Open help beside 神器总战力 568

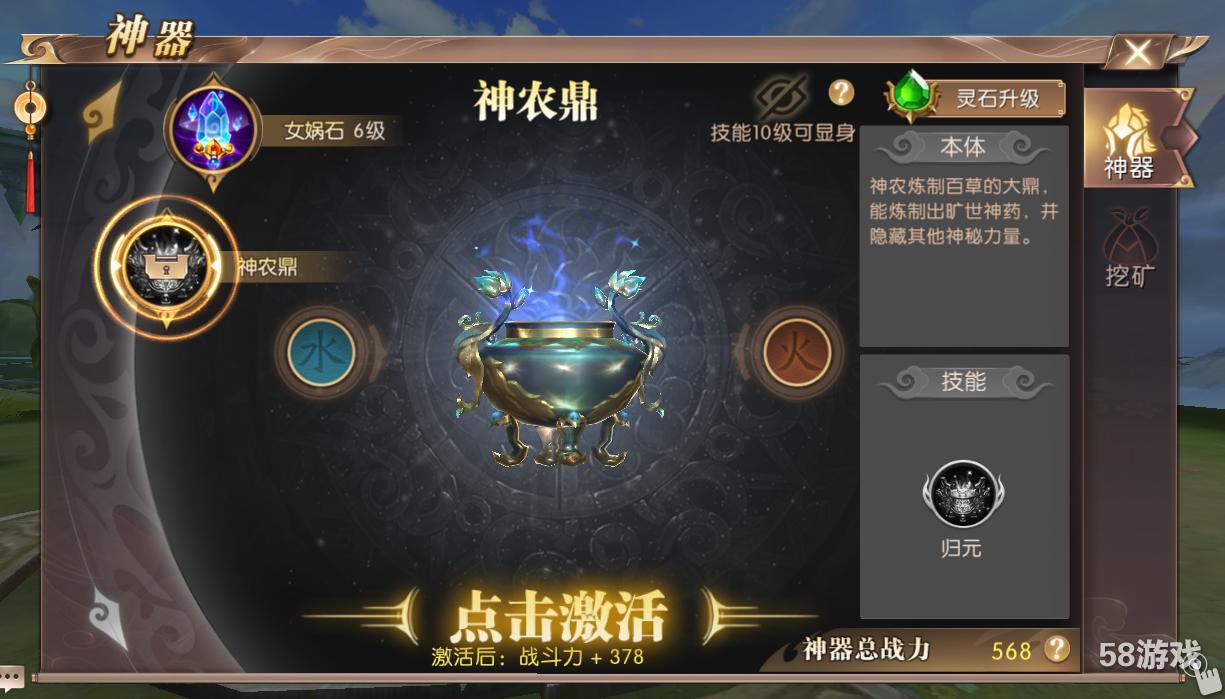(x=1057, y=650)
